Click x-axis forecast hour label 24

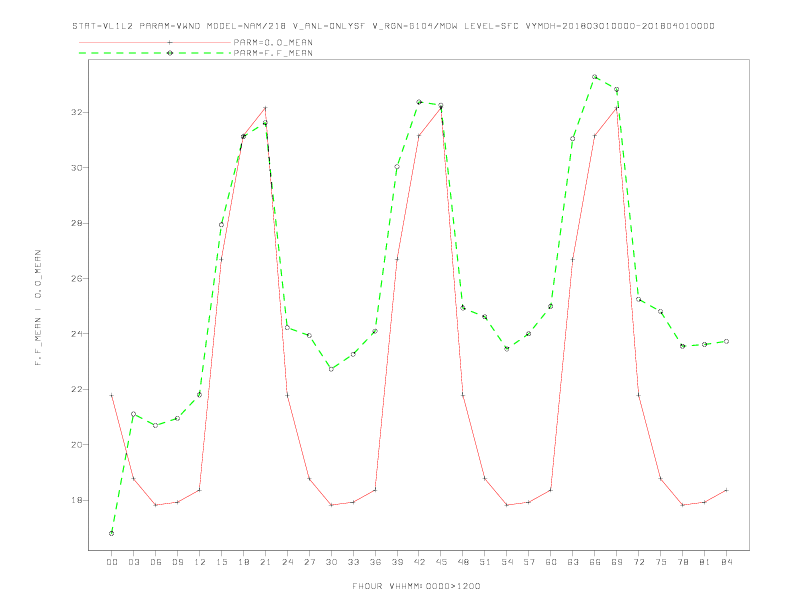click(287, 562)
